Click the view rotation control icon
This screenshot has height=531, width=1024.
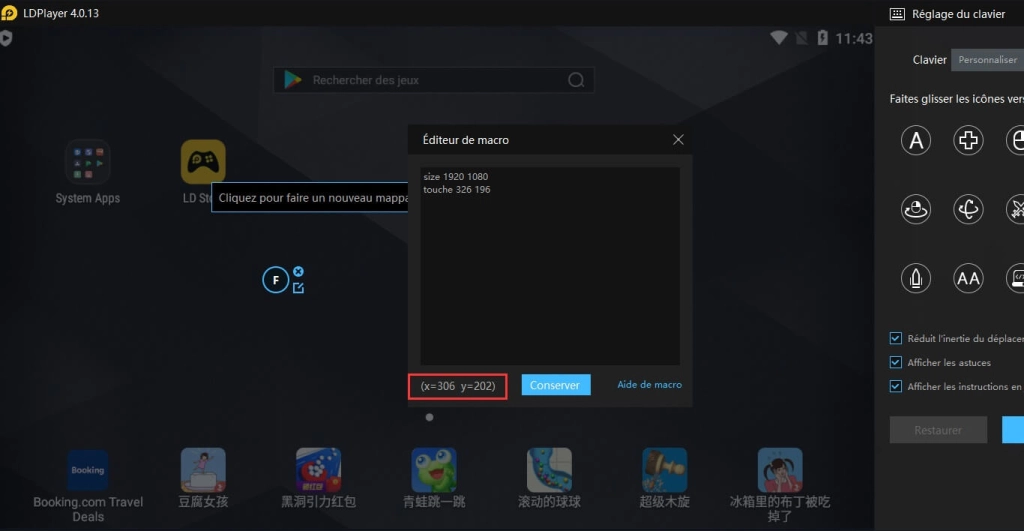point(968,210)
